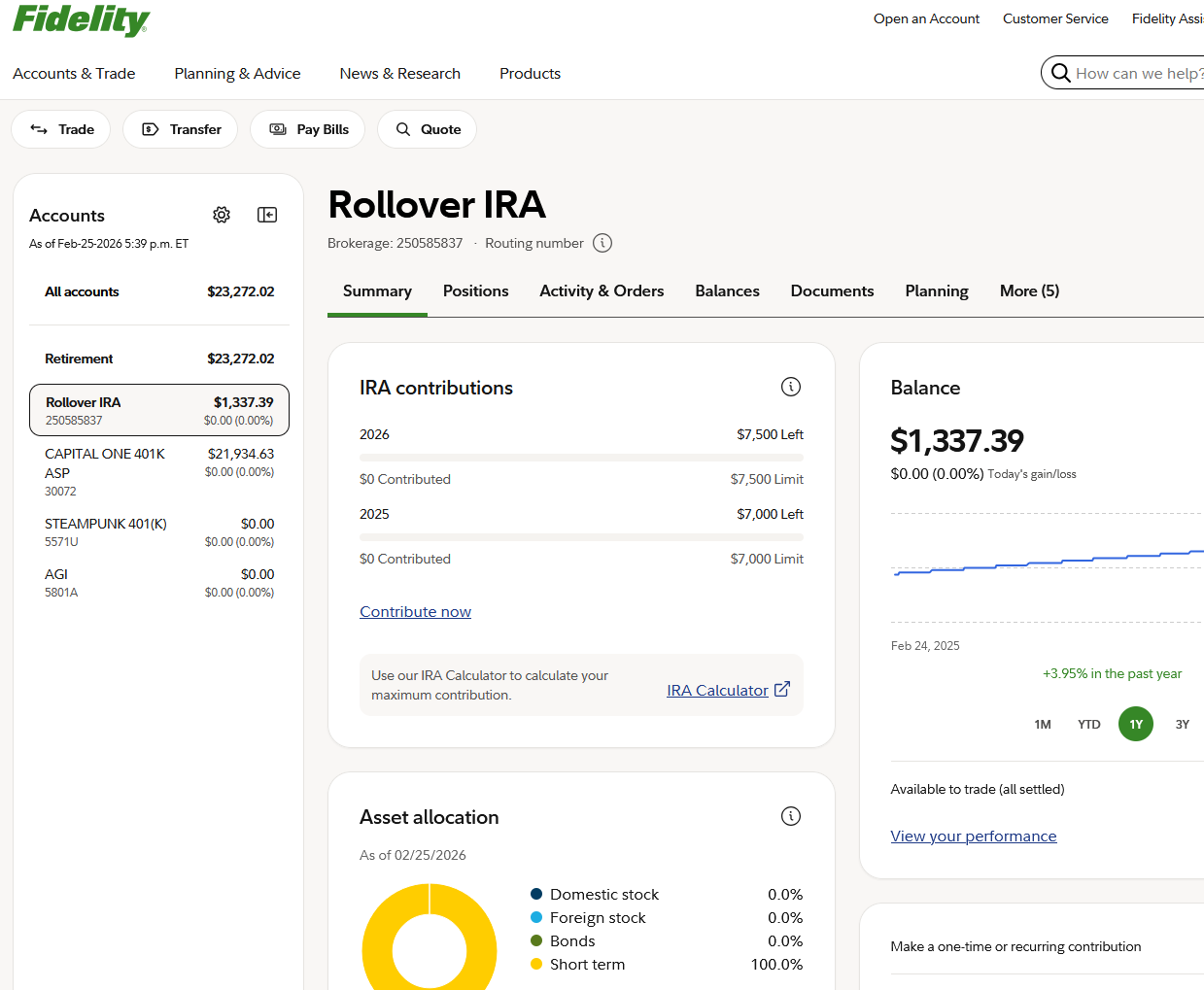Viewport: 1204px width, 990px height.
Task: Select the YTD chart range
Action: coord(1089,725)
